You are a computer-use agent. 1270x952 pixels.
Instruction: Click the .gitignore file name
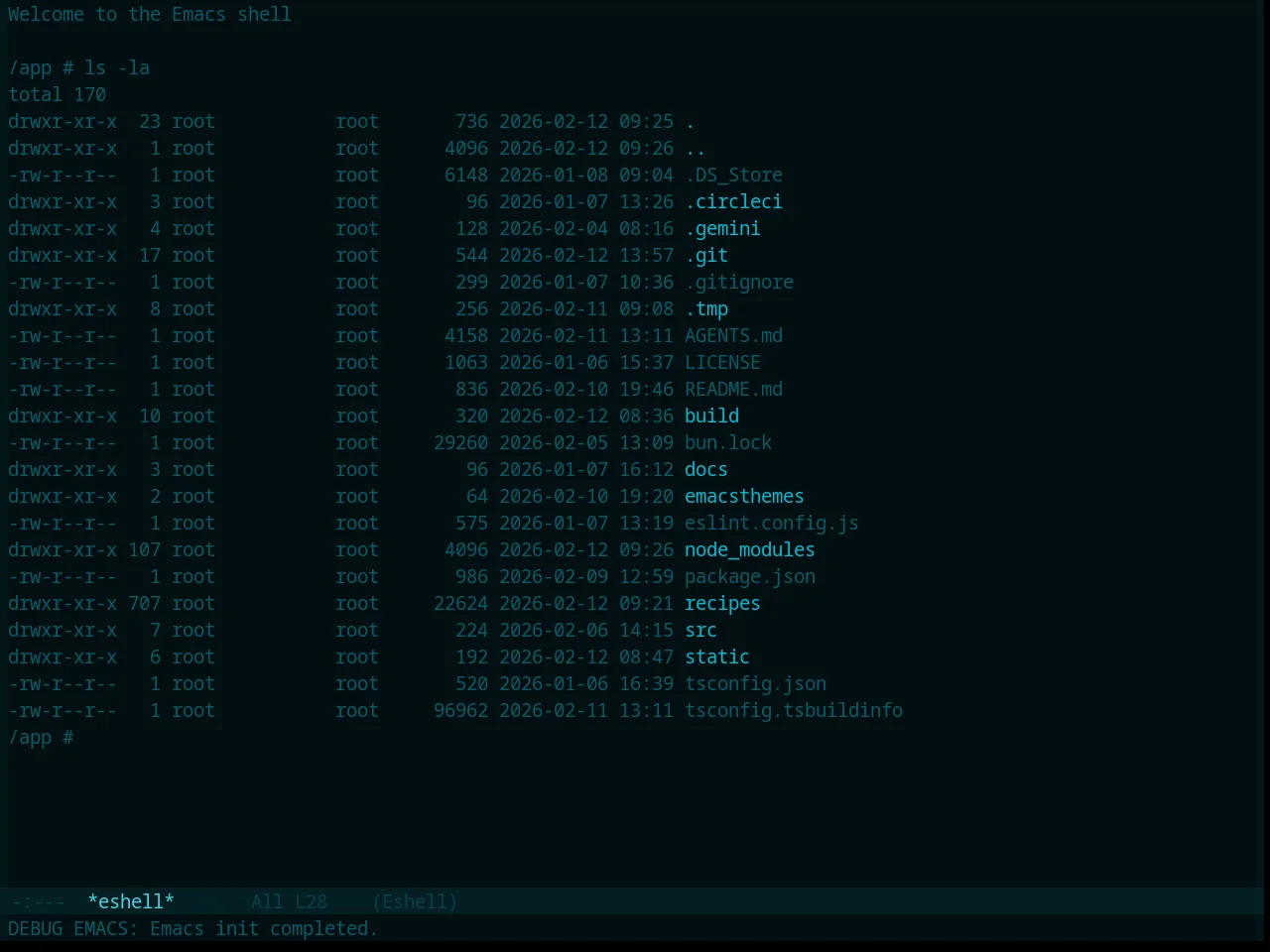(739, 282)
